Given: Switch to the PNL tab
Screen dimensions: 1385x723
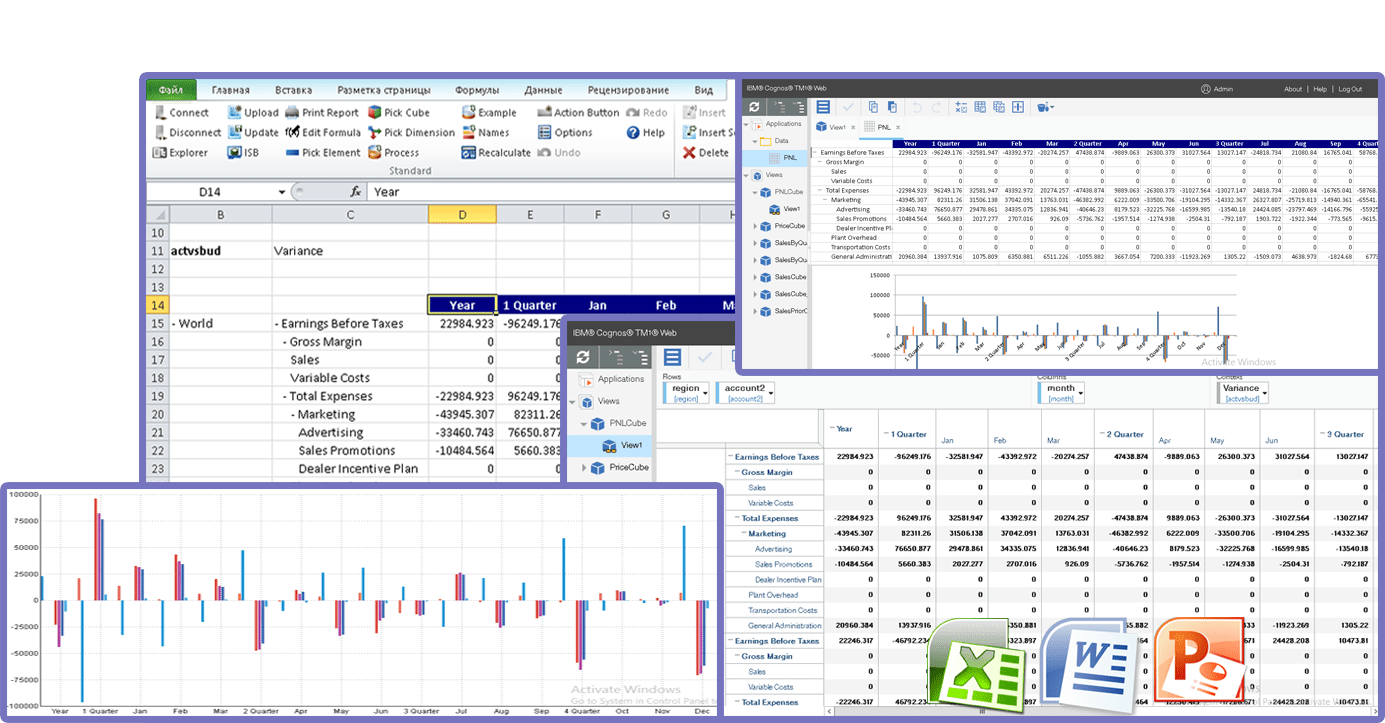Looking at the screenshot, I should (882, 128).
